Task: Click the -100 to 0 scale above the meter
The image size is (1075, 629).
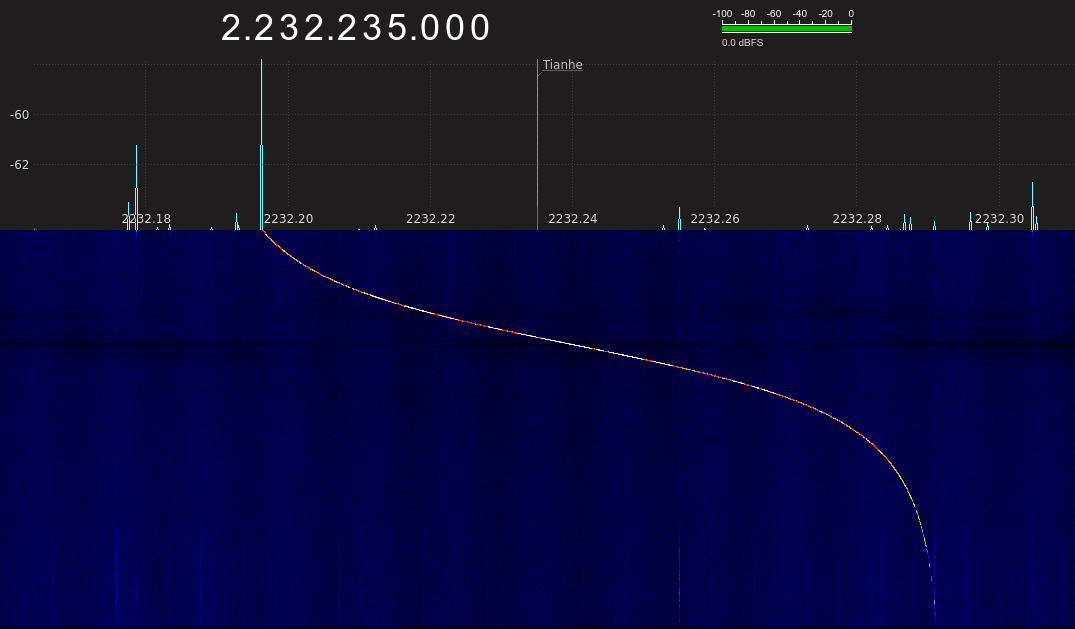Action: pyautogui.click(x=786, y=14)
